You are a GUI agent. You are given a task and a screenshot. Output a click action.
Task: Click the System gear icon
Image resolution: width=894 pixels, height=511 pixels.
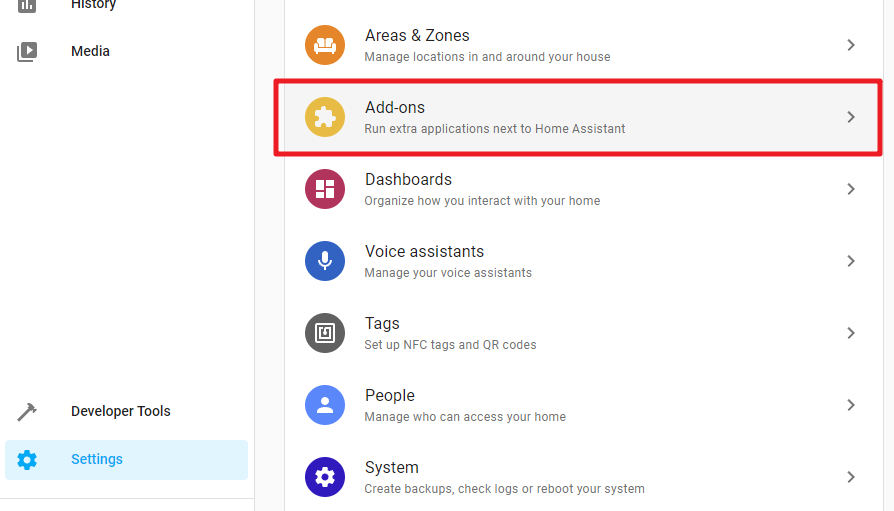pyautogui.click(x=325, y=477)
